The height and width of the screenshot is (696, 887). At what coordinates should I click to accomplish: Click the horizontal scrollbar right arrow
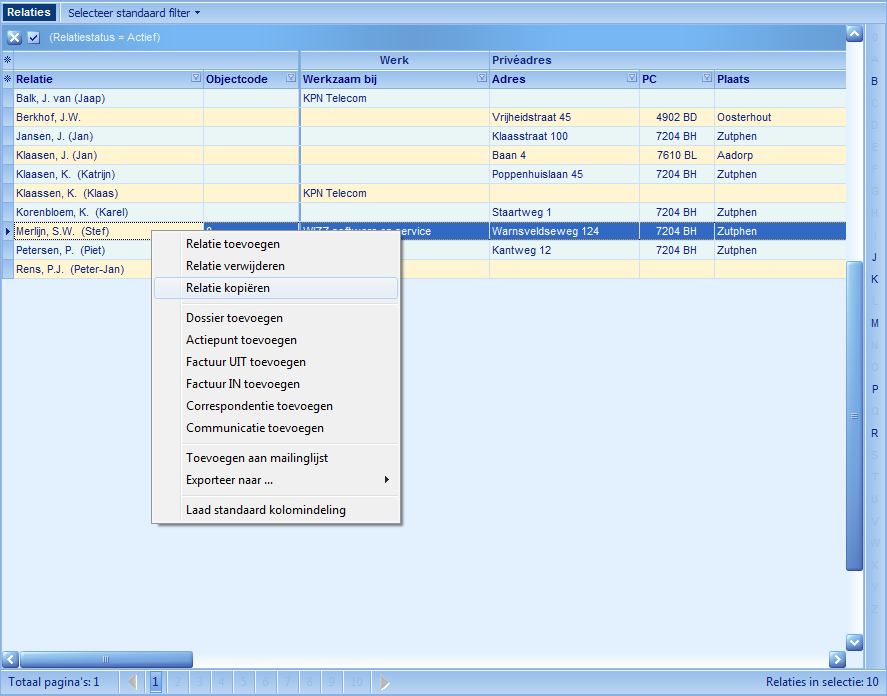tap(837, 660)
